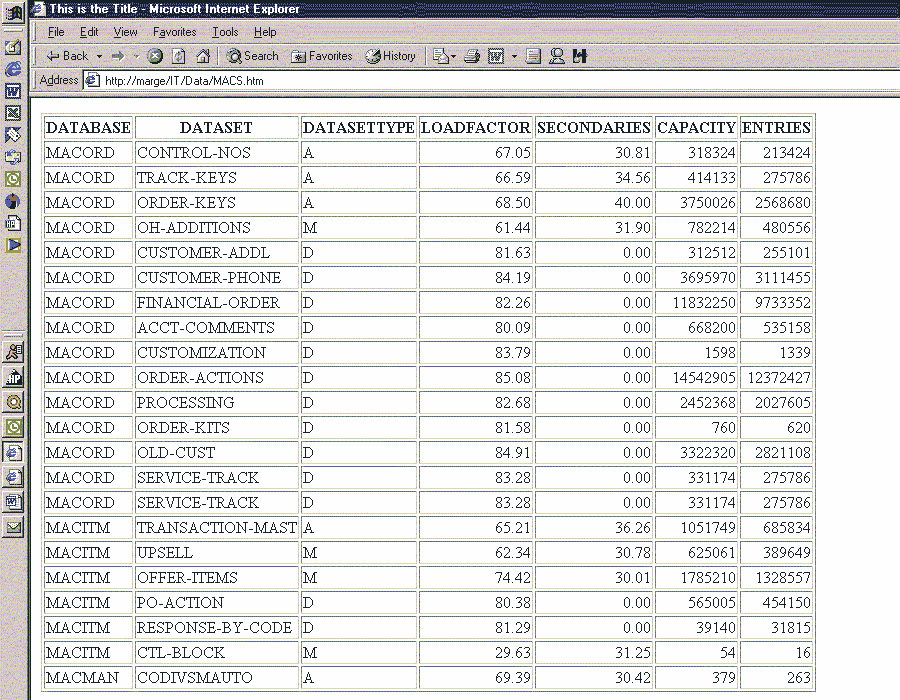
Task: Click the tag-shaped quick launch icon
Action: pyautogui.click(x=13, y=135)
